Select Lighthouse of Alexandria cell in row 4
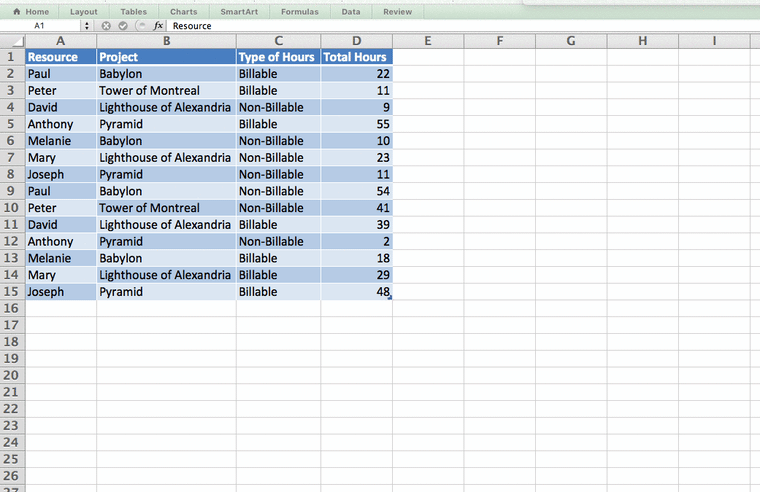Viewport: 760px width, 492px height. click(x=166, y=107)
